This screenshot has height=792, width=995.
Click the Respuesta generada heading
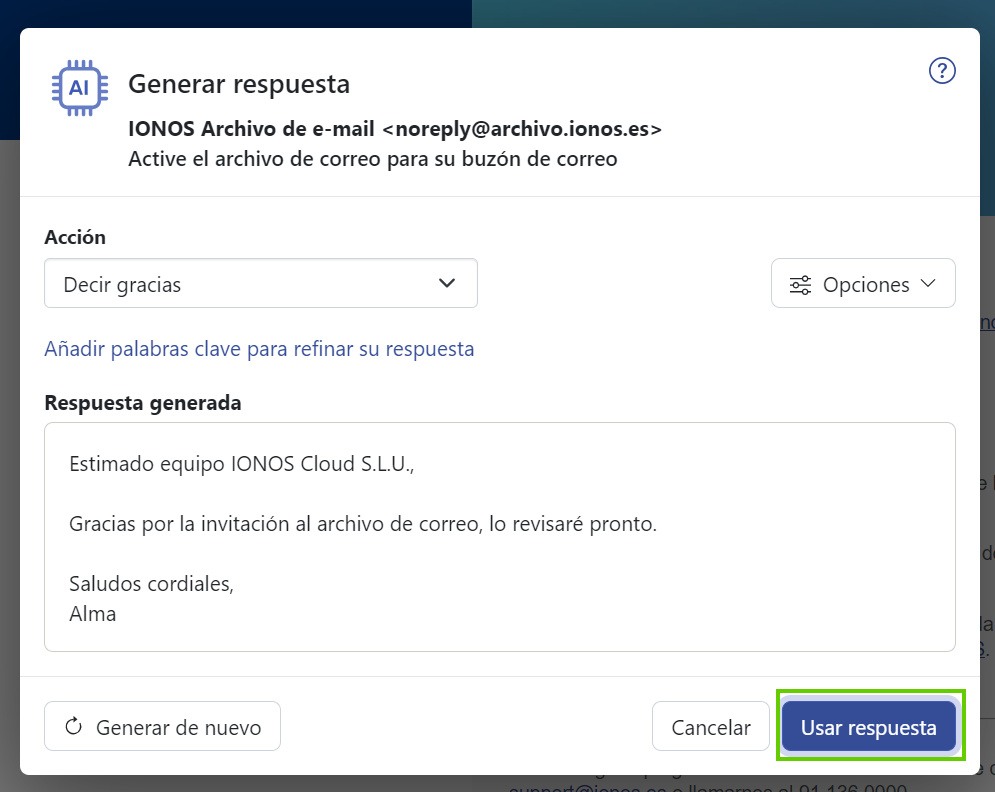[143, 403]
